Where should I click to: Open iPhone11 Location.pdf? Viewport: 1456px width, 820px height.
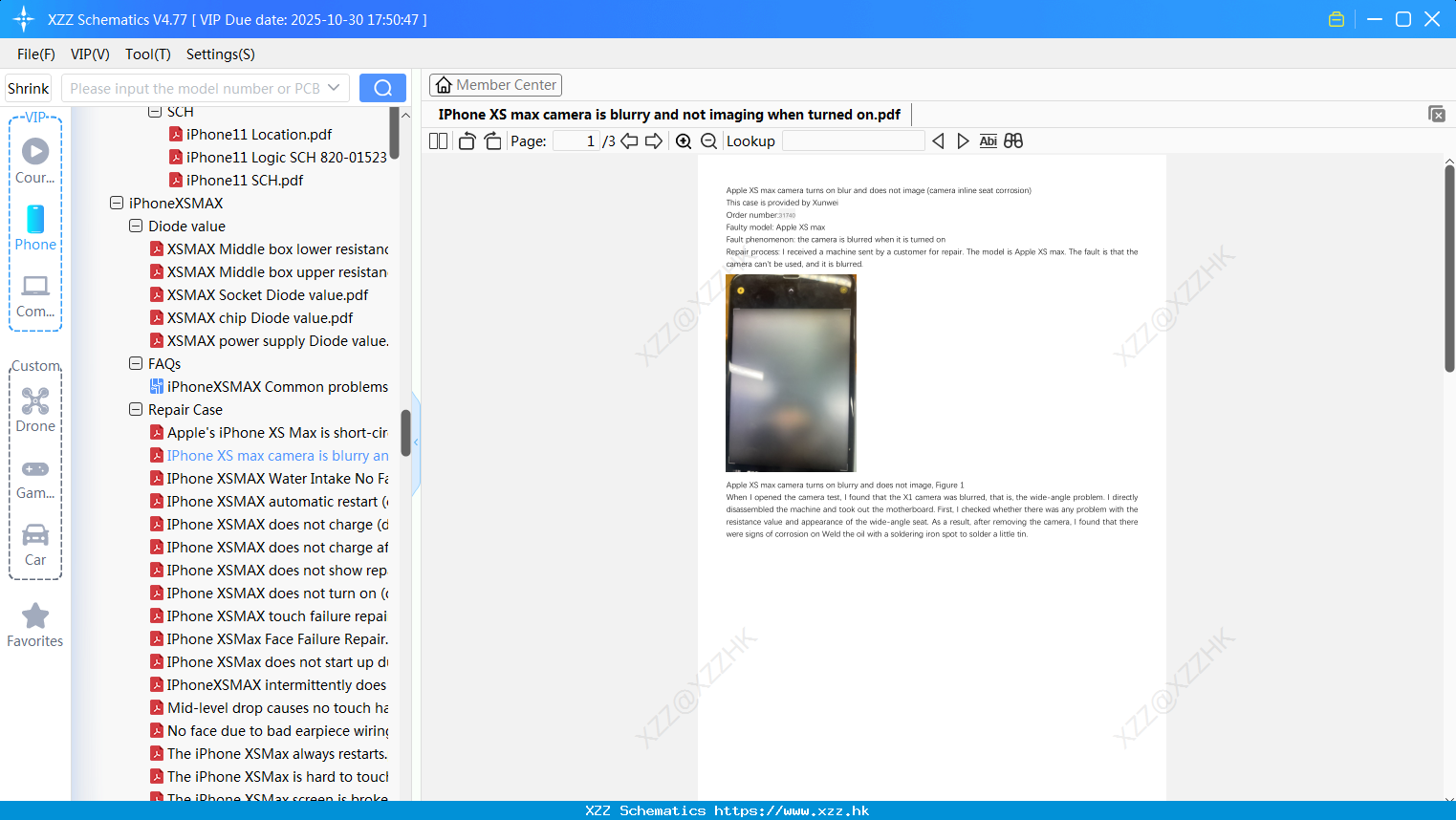pos(250,134)
